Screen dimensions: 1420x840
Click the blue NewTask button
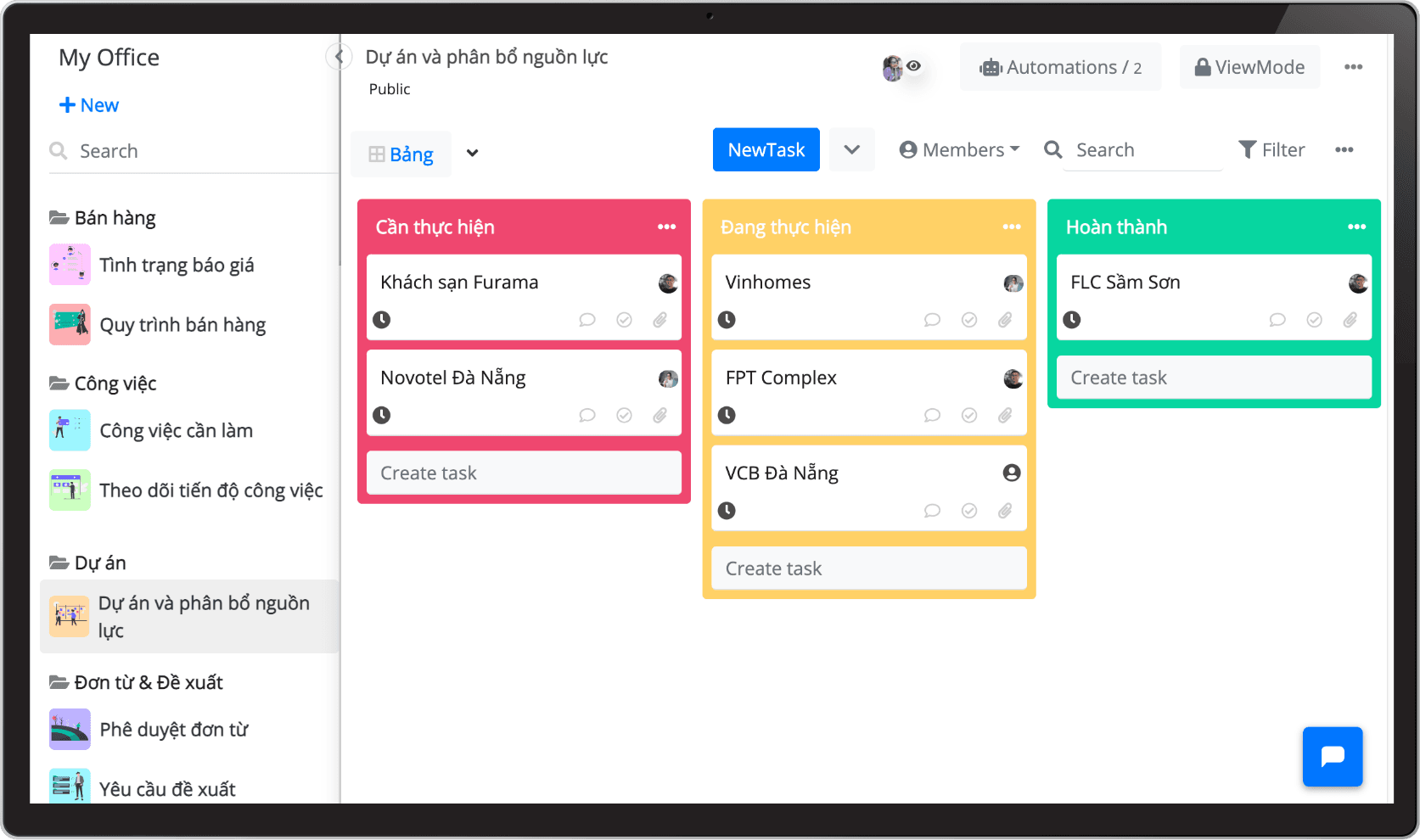pyautogui.click(x=766, y=150)
